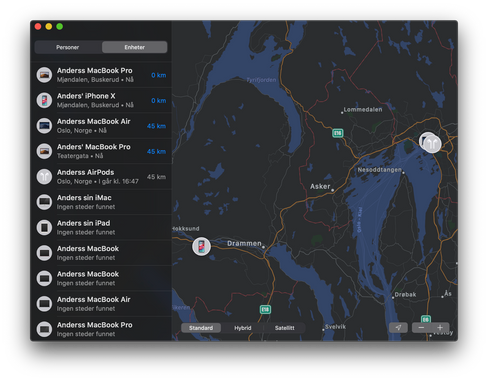Select Standard map view
Screen dimensions: 488x381
tap(201, 328)
